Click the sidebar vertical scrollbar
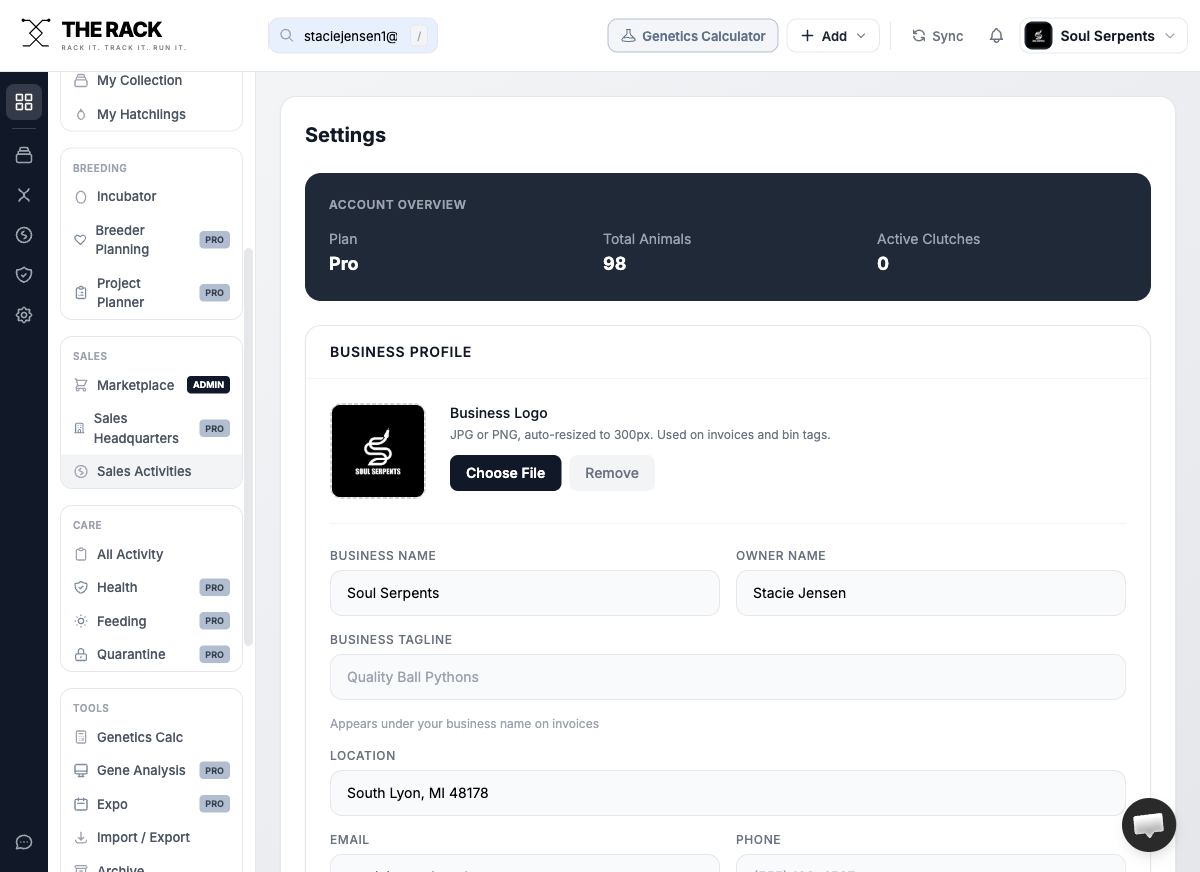The image size is (1200, 872). click(249, 446)
